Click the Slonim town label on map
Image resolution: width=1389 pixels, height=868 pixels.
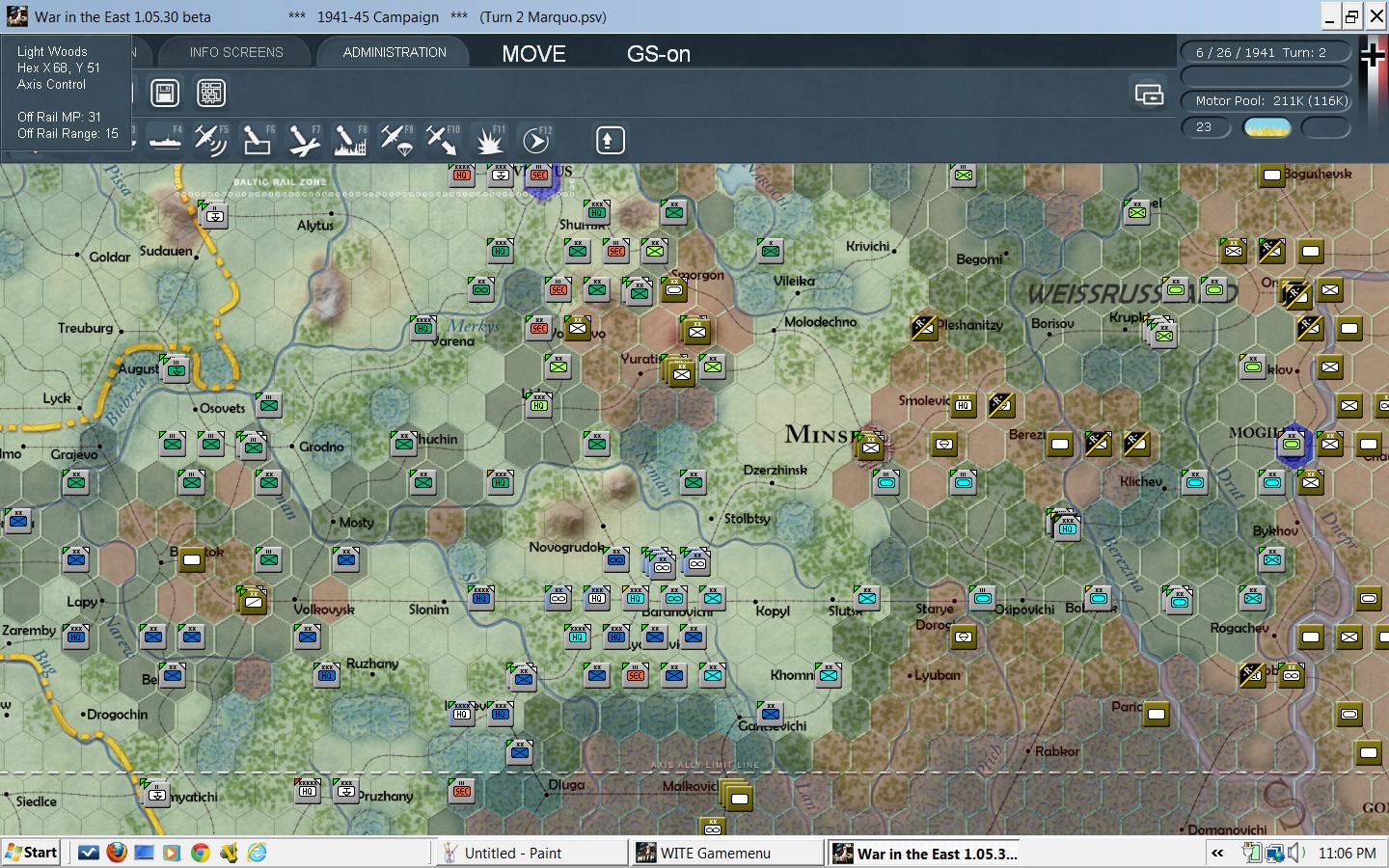click(x=428, y=610)
